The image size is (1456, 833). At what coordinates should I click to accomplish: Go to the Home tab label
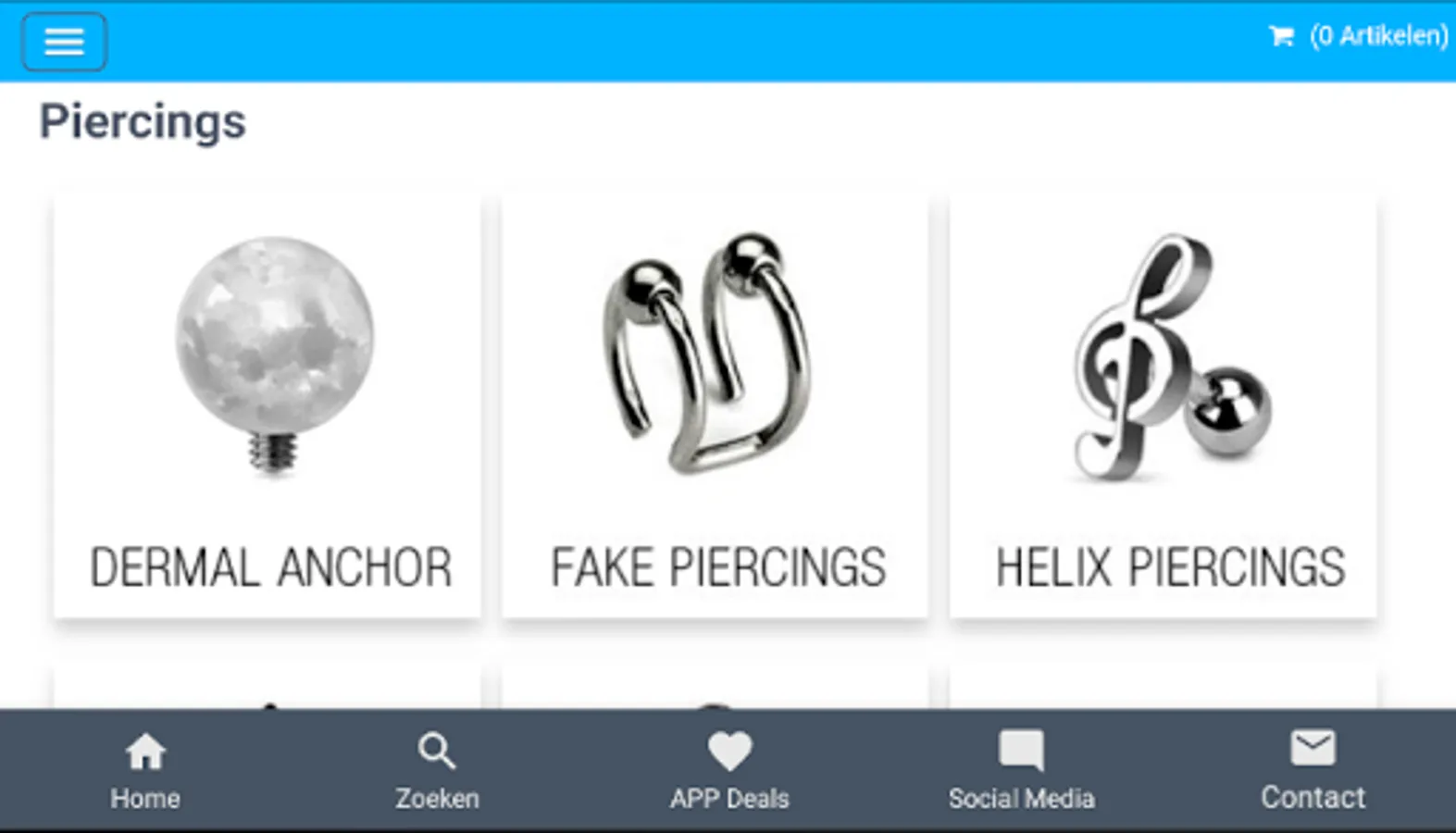pos(145,799)
